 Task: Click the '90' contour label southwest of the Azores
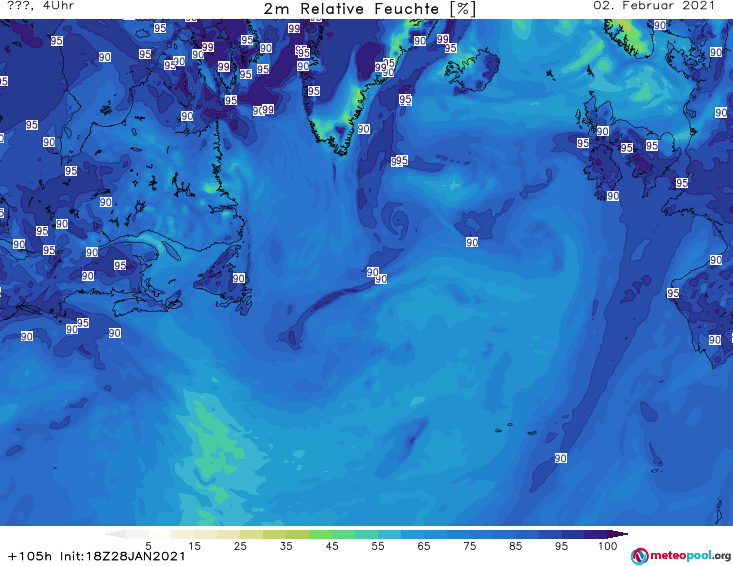(561, 458)
